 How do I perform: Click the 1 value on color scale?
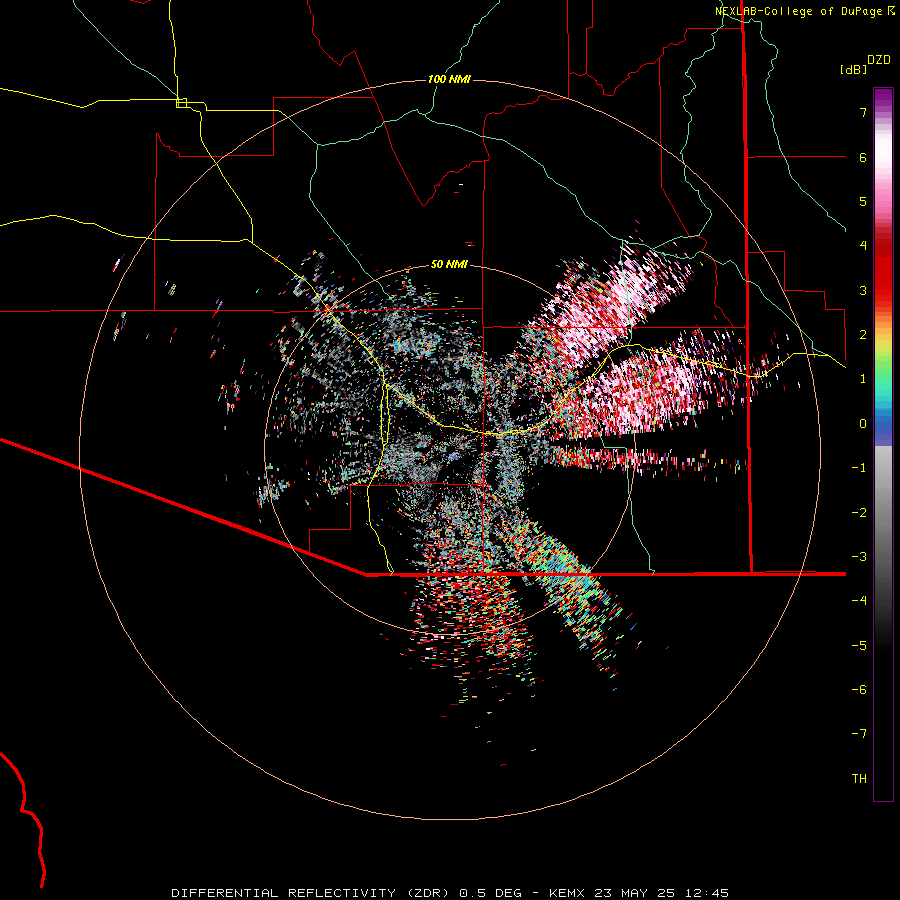tap(863, 379)
